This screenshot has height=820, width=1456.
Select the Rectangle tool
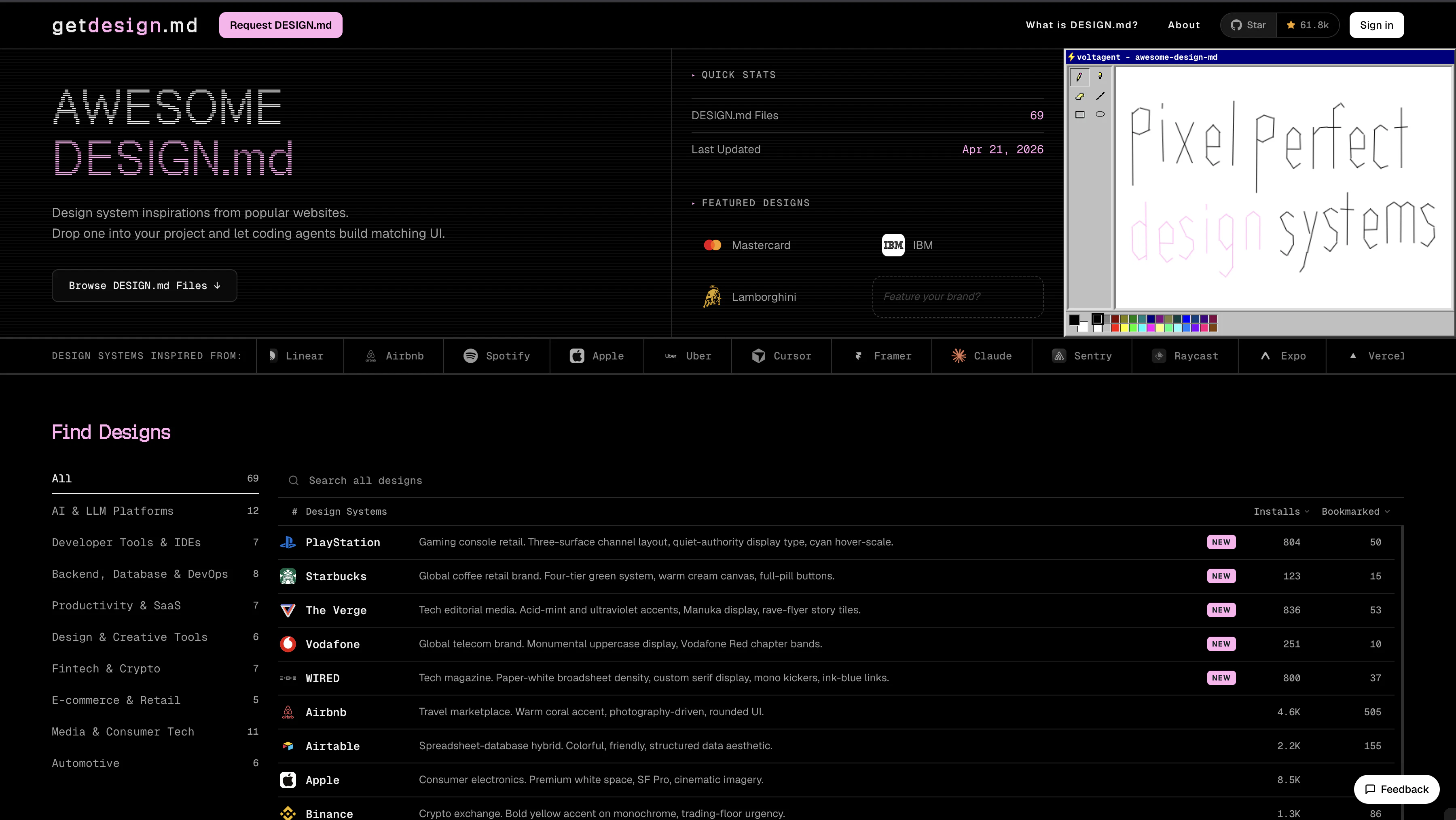point(1080,114)
